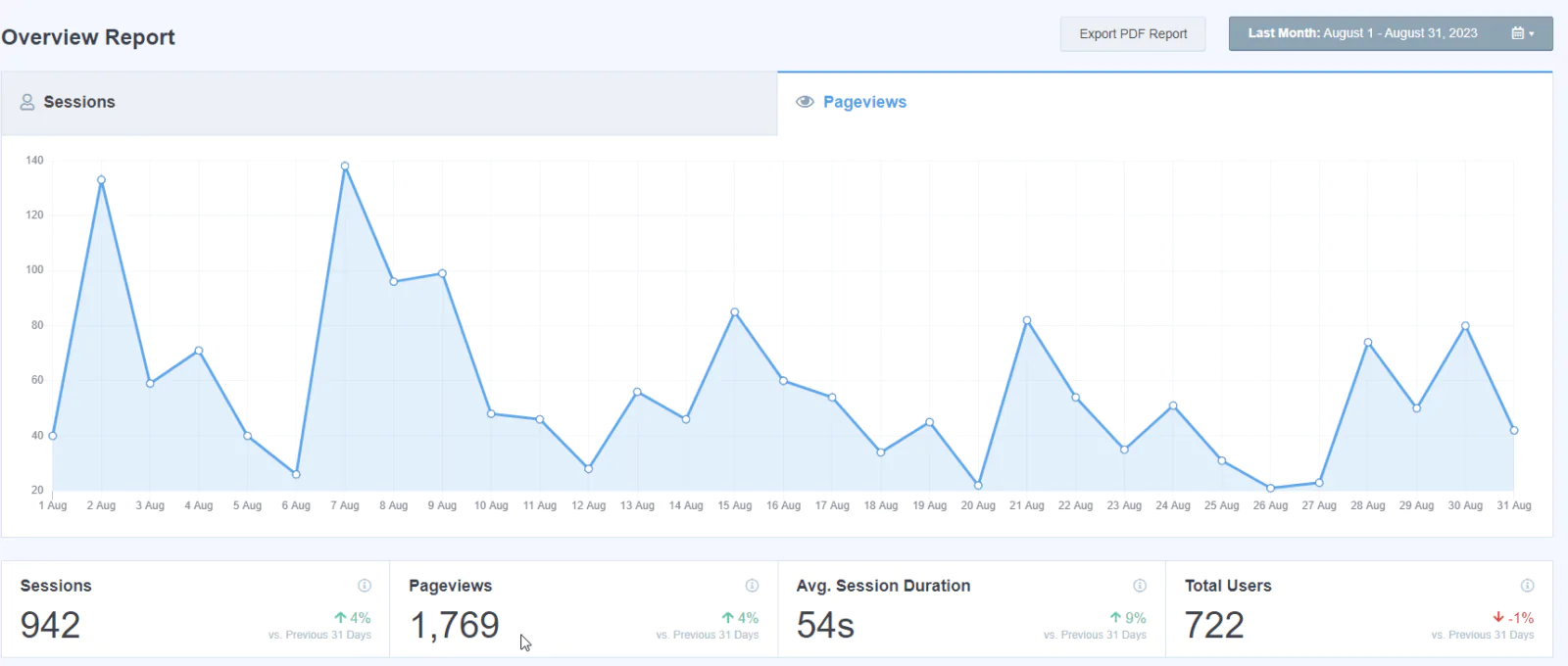Click the '21 Aug' x-axis label
Viewport: 1568px width, 666px height.
click(x=1027, y=505)
